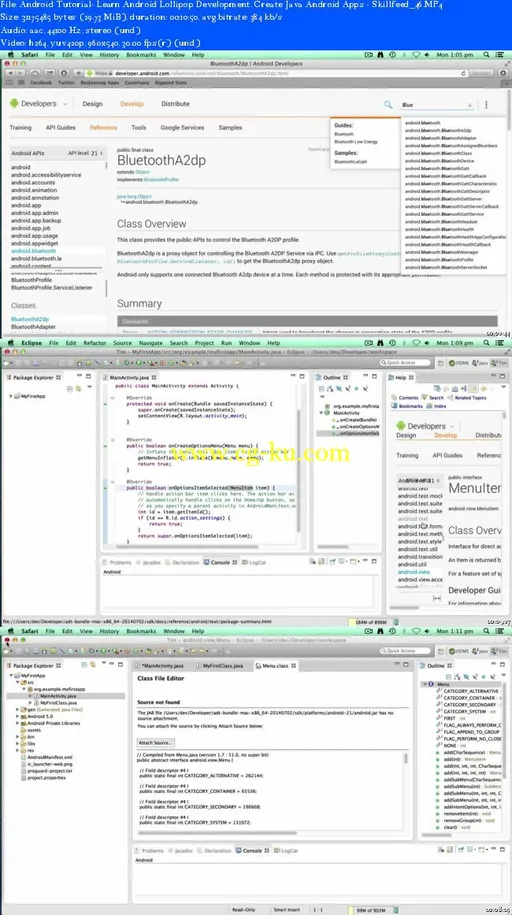Select onCreate(Bundle) in the MainActivity outline
The height and width of the screenshot is (915, 512).
[x=355, y=420]
